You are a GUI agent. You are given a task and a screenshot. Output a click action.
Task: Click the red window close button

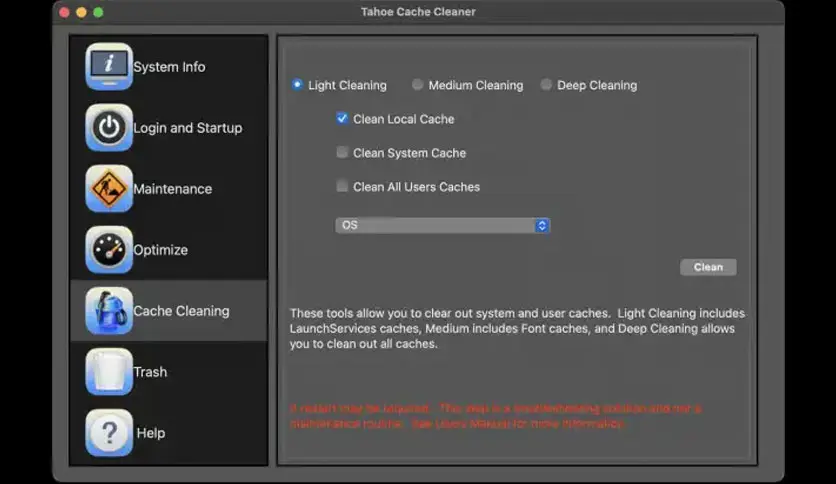(65, 12)
